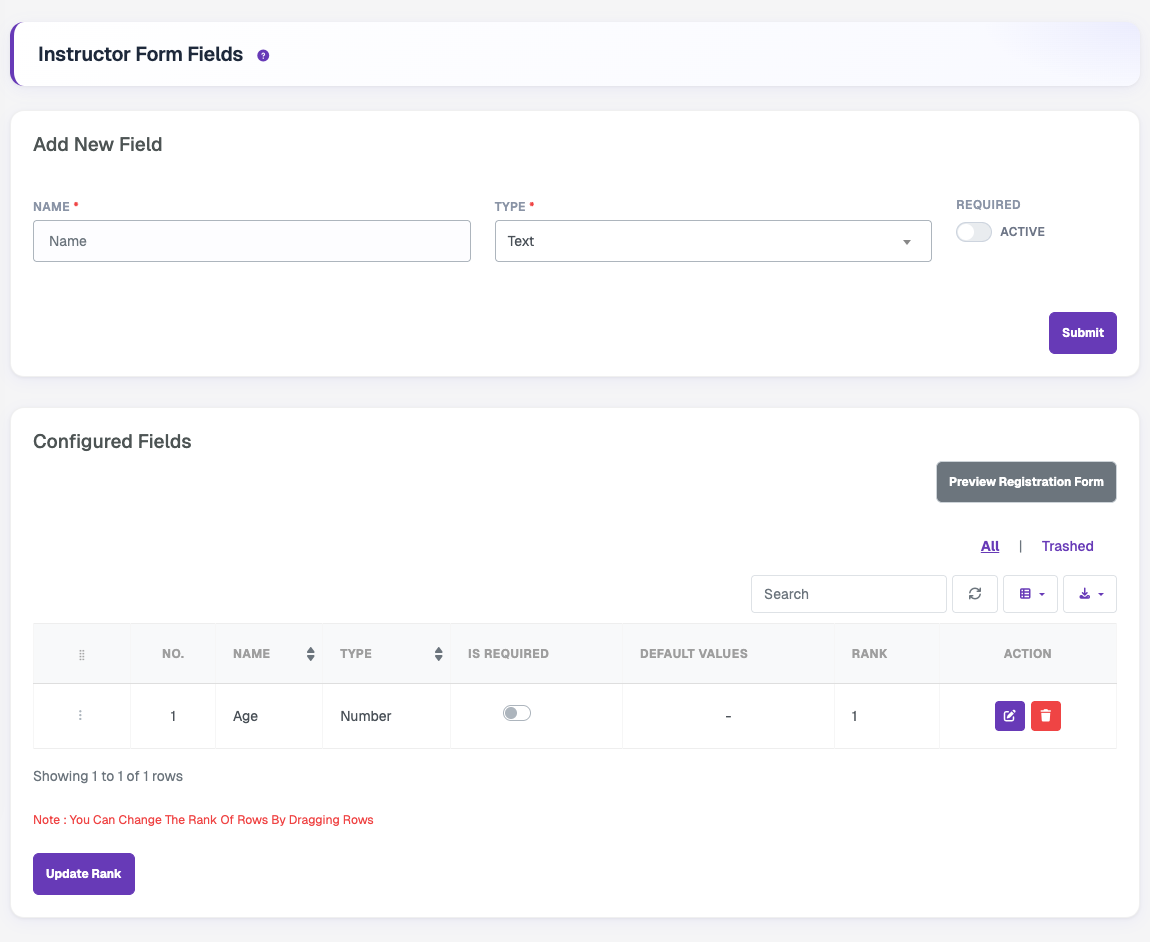The height and width of the screenshot is (942, 1150).
Task: Refresh the configured fields table
Action: pos(975,594)
